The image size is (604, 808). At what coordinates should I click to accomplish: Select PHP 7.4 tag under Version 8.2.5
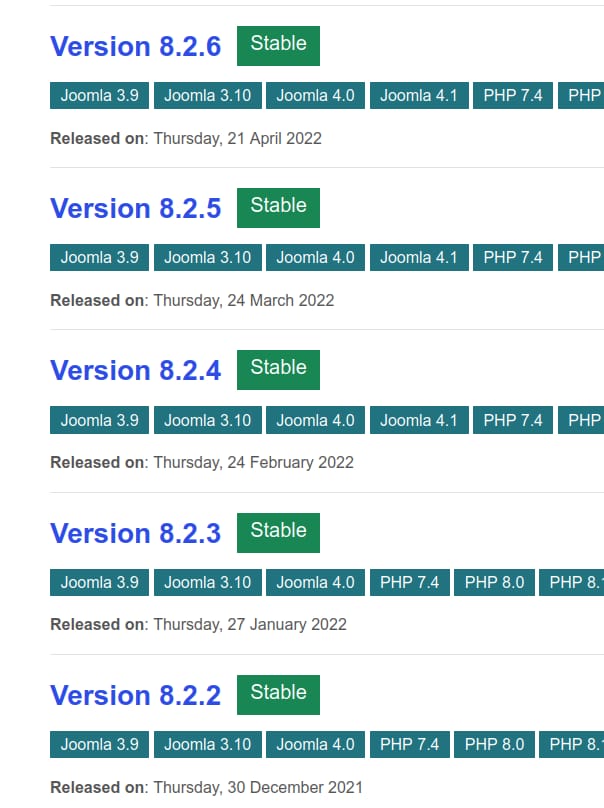click(x=513, y=257)
